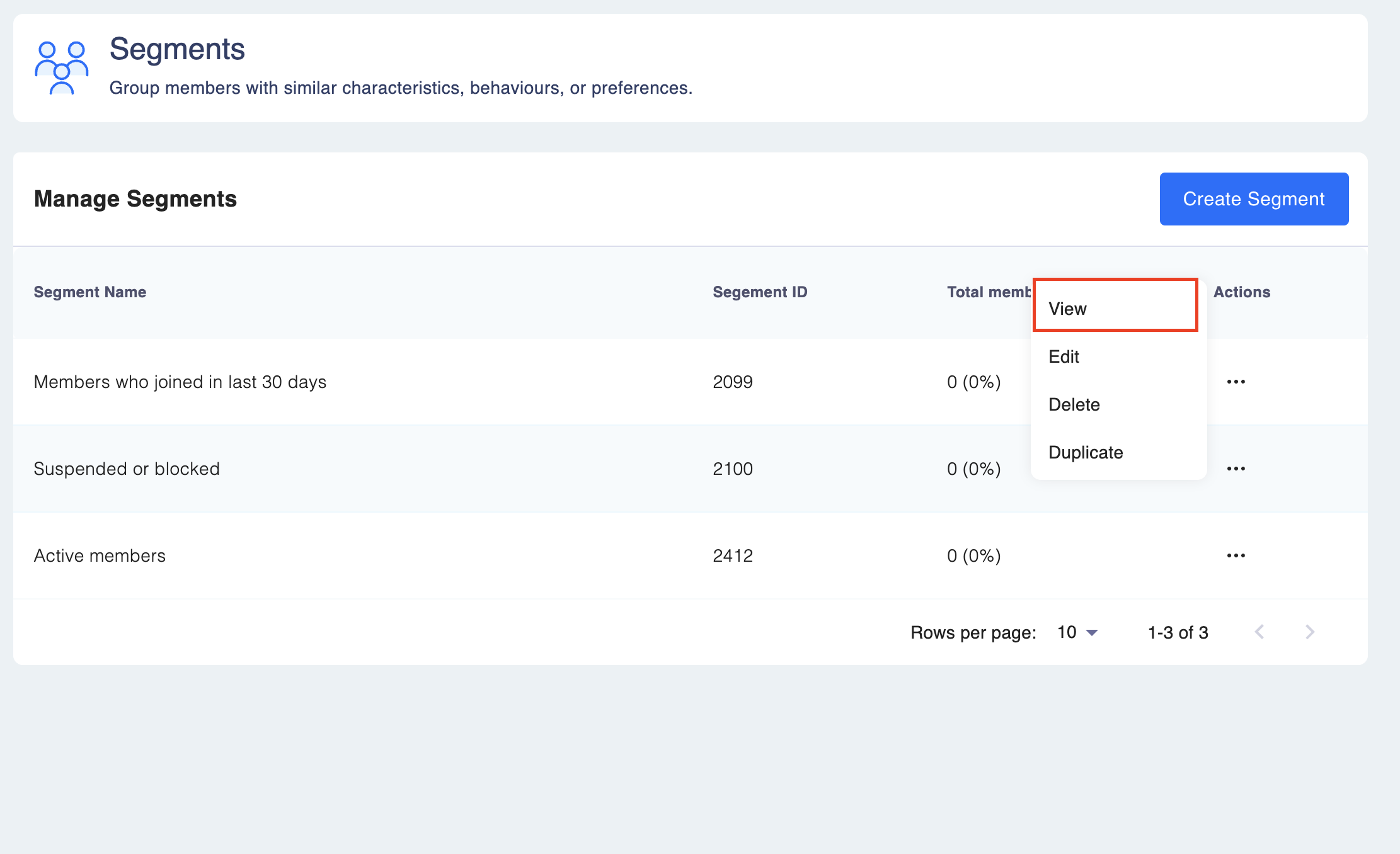Open actions ellipsis for Members who joined row

[1236, 382]
